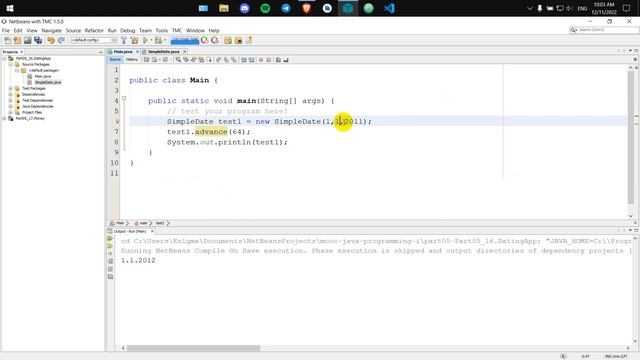Click the start macro recording red icon

pyautogui.click(x=261, y=60)
